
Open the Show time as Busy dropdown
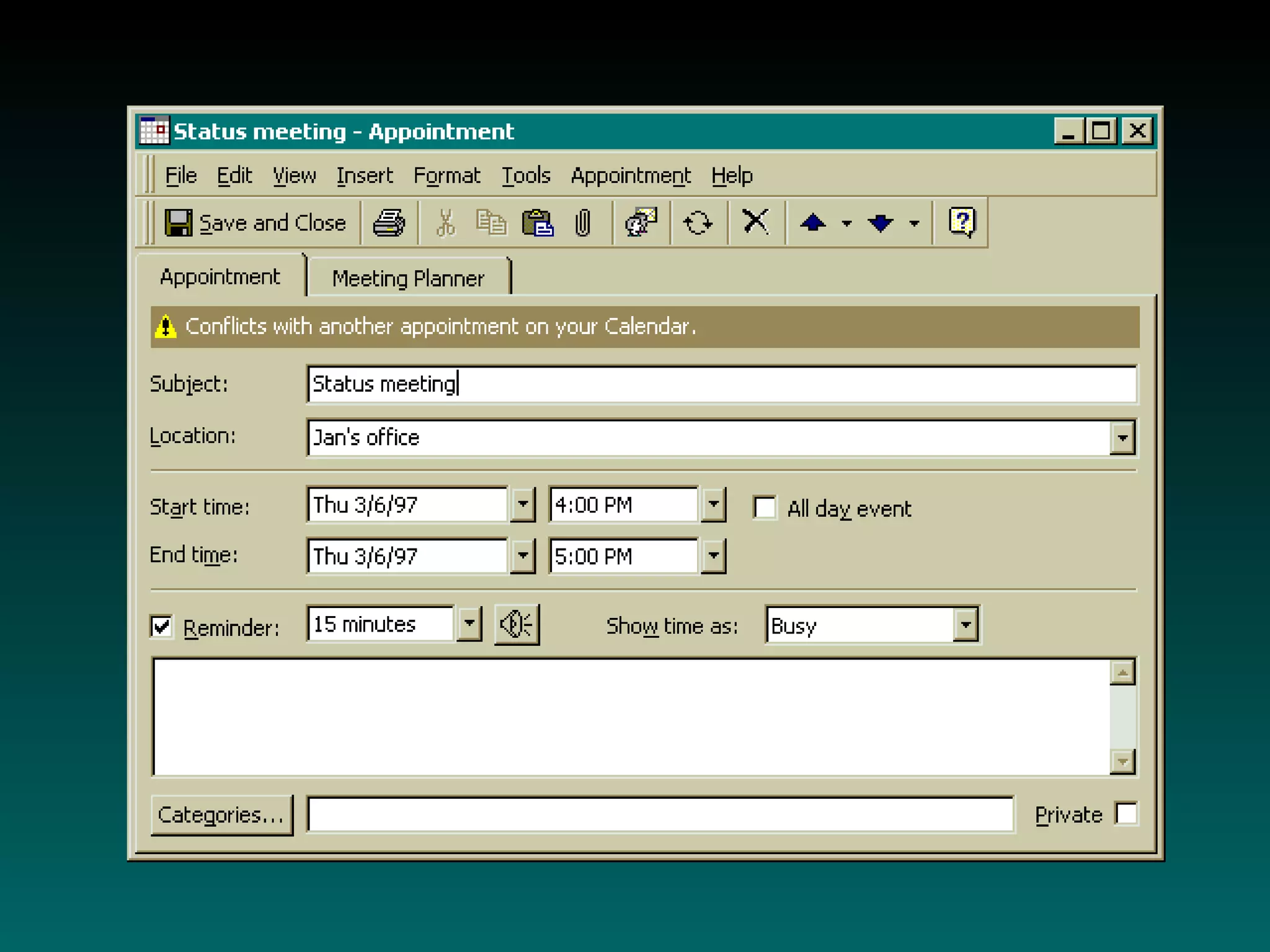965,625
